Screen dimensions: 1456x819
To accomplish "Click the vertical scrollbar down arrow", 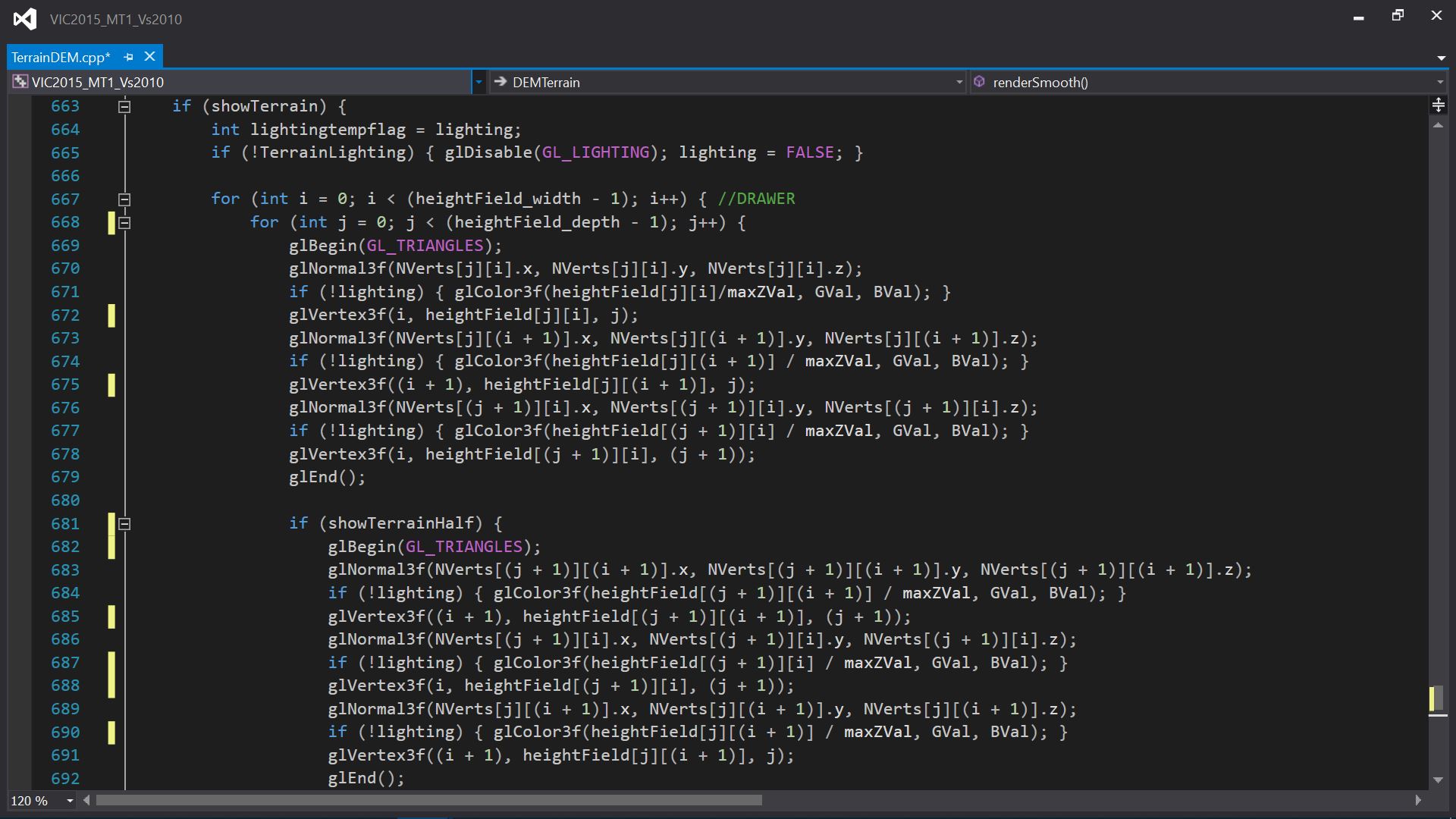I will pos(1438,780).
